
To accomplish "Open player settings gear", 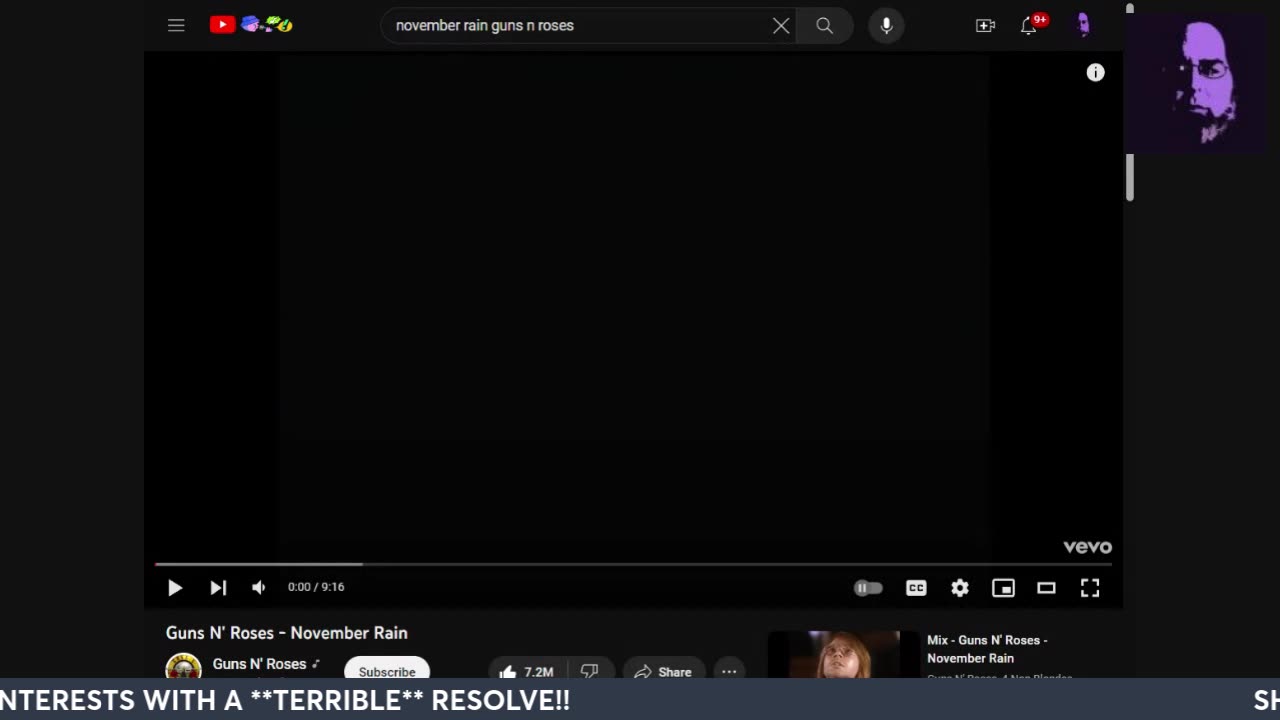I will pos(960,588).
